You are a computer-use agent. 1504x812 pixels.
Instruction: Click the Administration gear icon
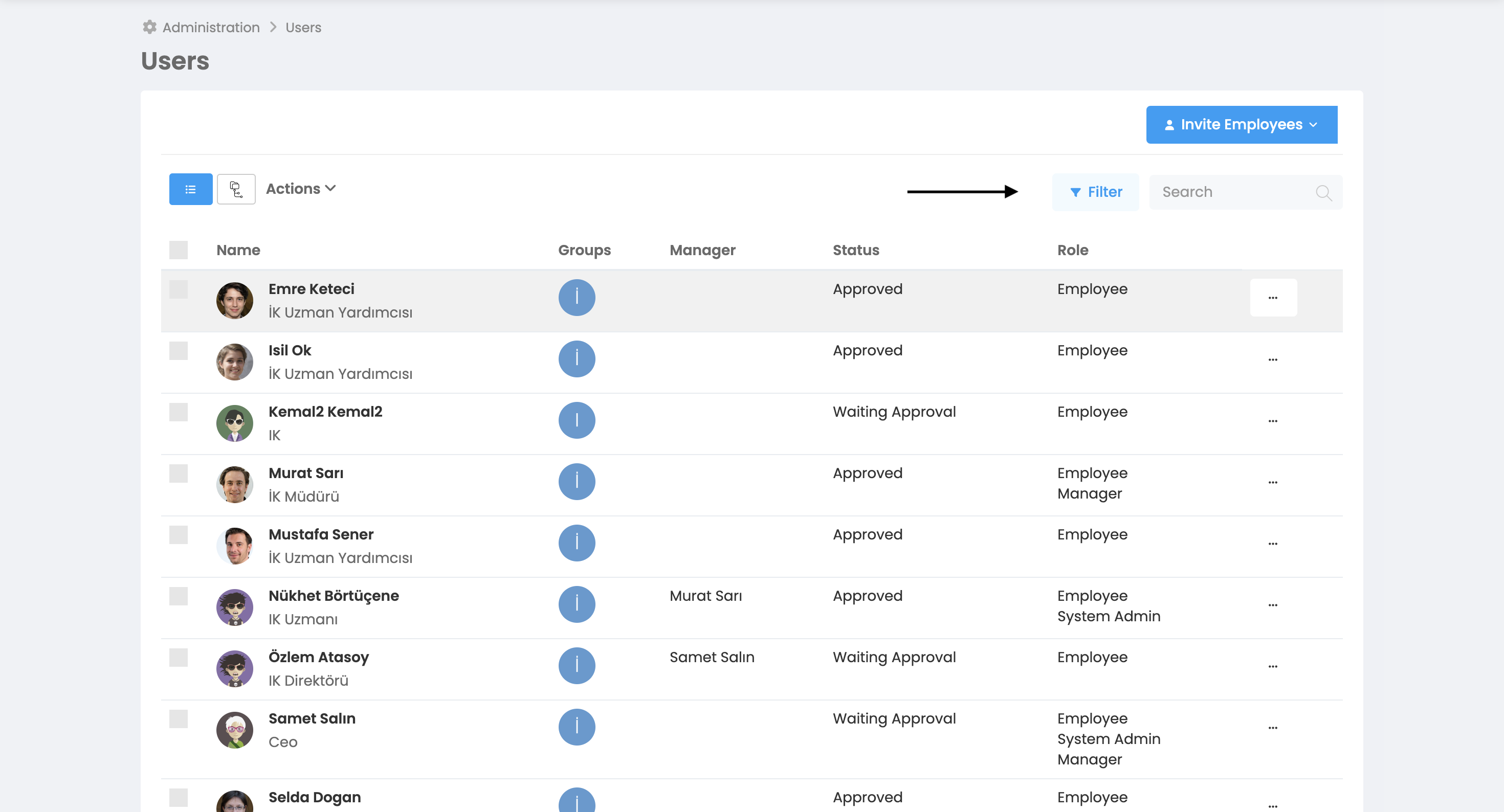point(149,28)
